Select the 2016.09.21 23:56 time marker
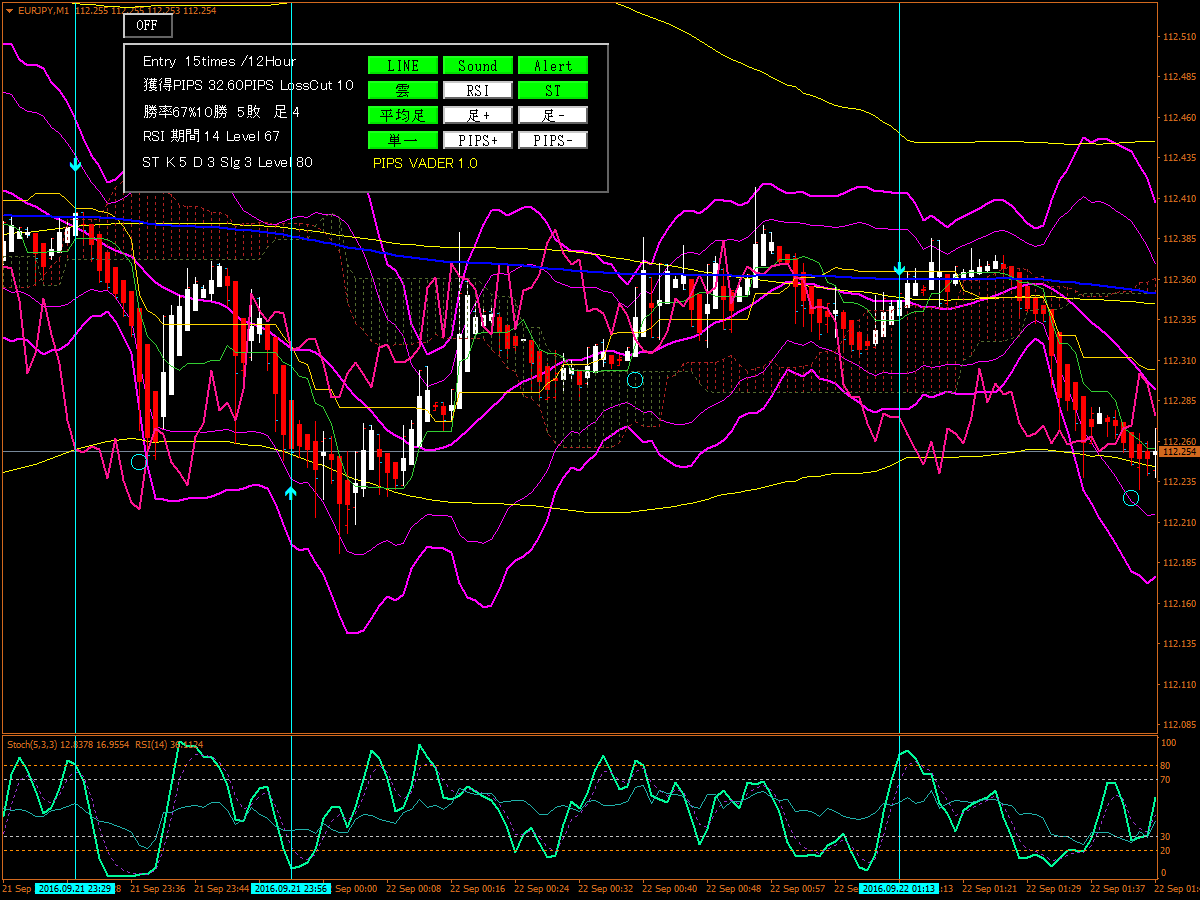 (x=291, y=888)
